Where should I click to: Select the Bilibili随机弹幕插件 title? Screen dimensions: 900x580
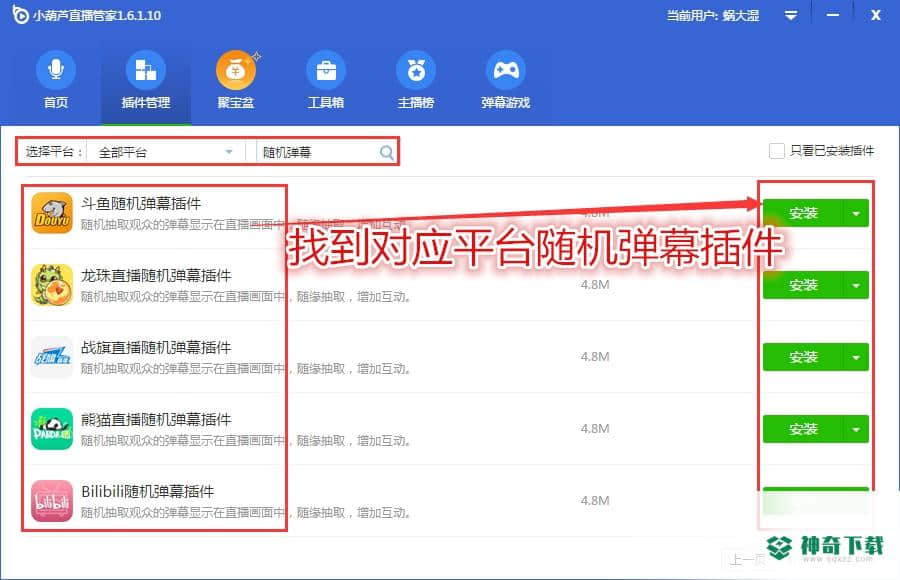pos(148,492)
